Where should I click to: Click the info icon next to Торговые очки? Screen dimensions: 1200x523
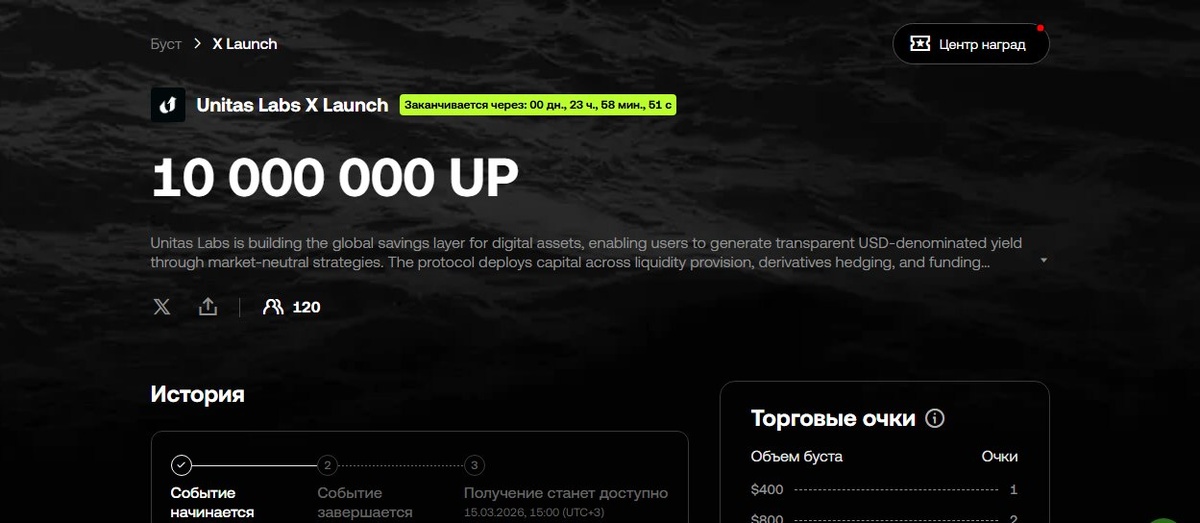[x=935, y=418]
